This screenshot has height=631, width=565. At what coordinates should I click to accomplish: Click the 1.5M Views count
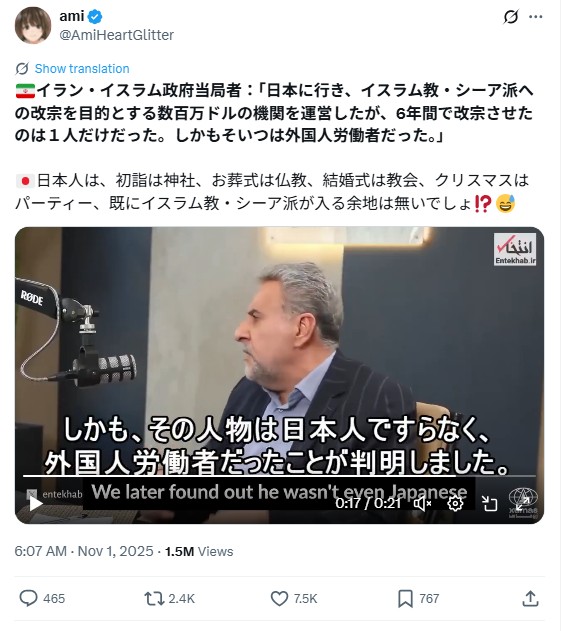[199, 551]
